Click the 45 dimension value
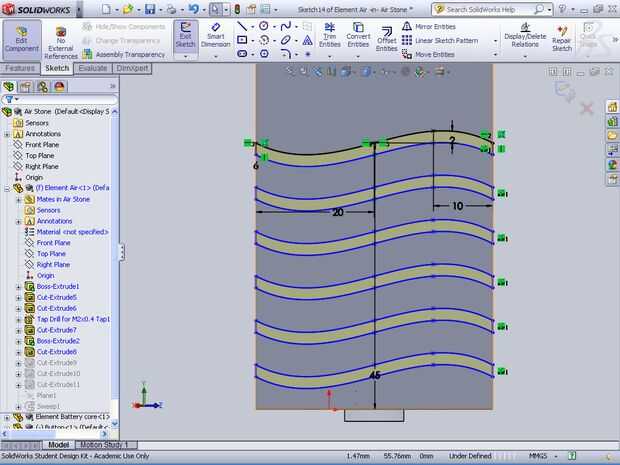The height and width of the screenshot is (465, 620). [x=374, y=375]
